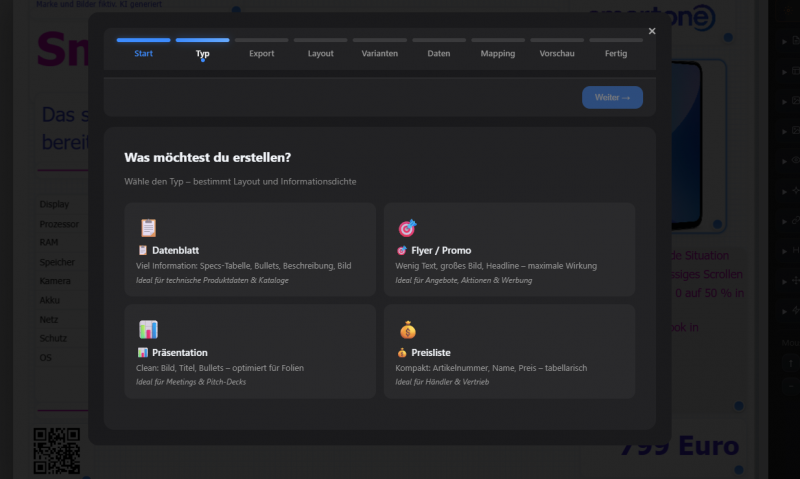Screen dimensions: 800x479
Task: Click "Ideal für Meetings & Pitch-Decks"
Action: [191, 382]
